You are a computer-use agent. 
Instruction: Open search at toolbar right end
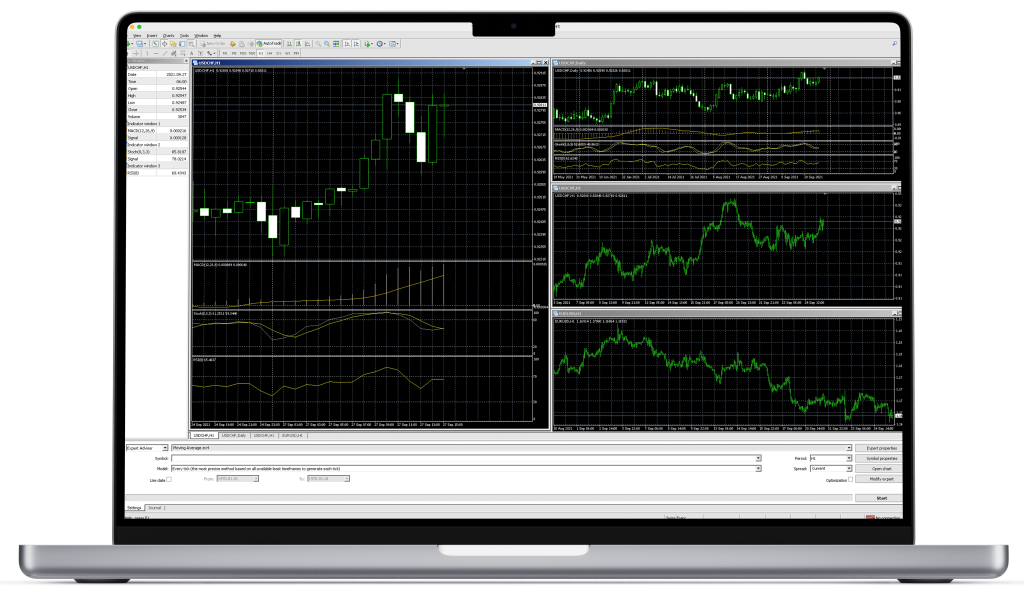point(894,44)
